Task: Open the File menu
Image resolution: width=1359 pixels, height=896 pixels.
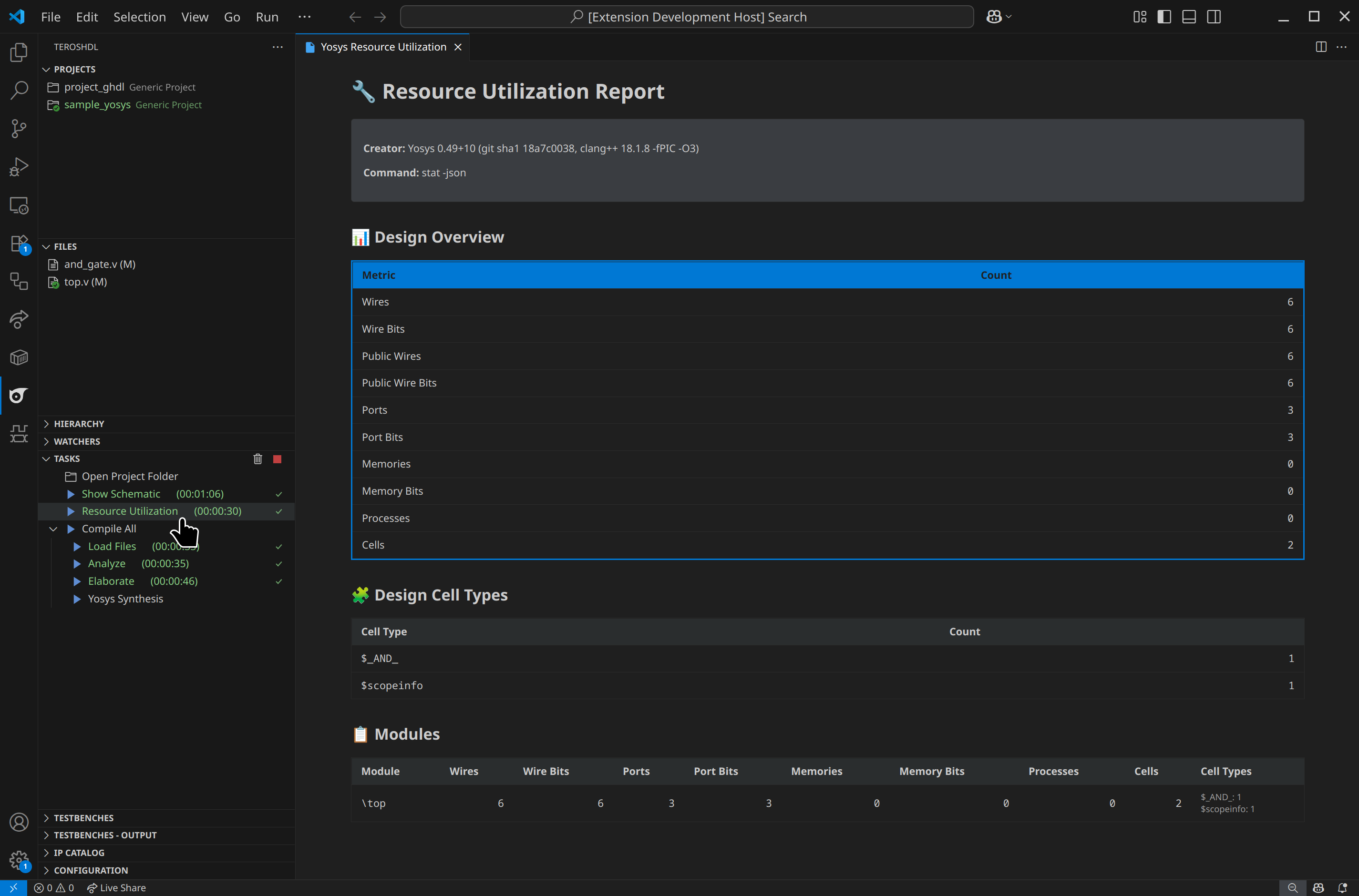Action: [x=51, y=17]
